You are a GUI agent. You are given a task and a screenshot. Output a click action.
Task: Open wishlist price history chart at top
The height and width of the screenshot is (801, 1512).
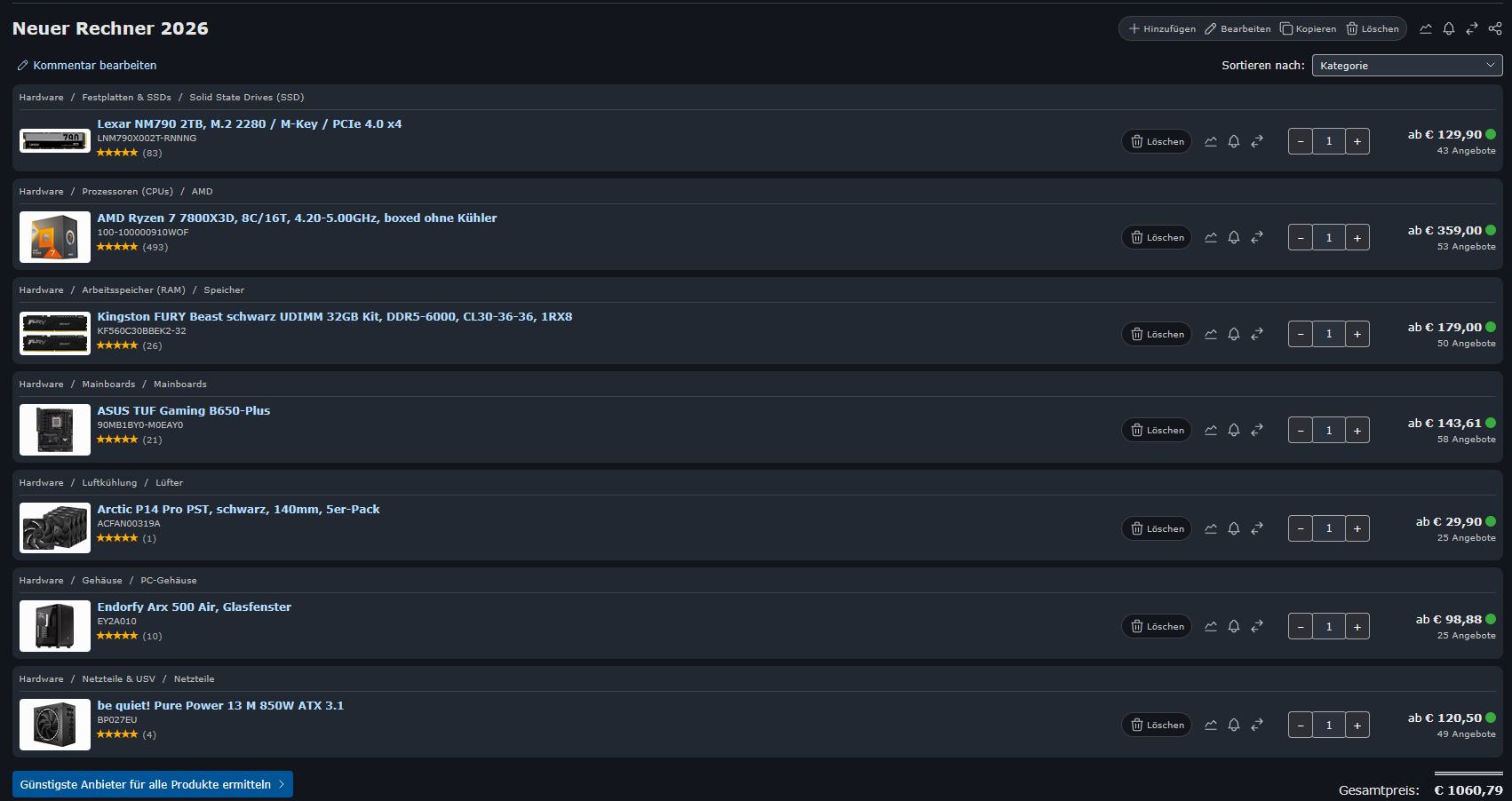click(1426, 28)
